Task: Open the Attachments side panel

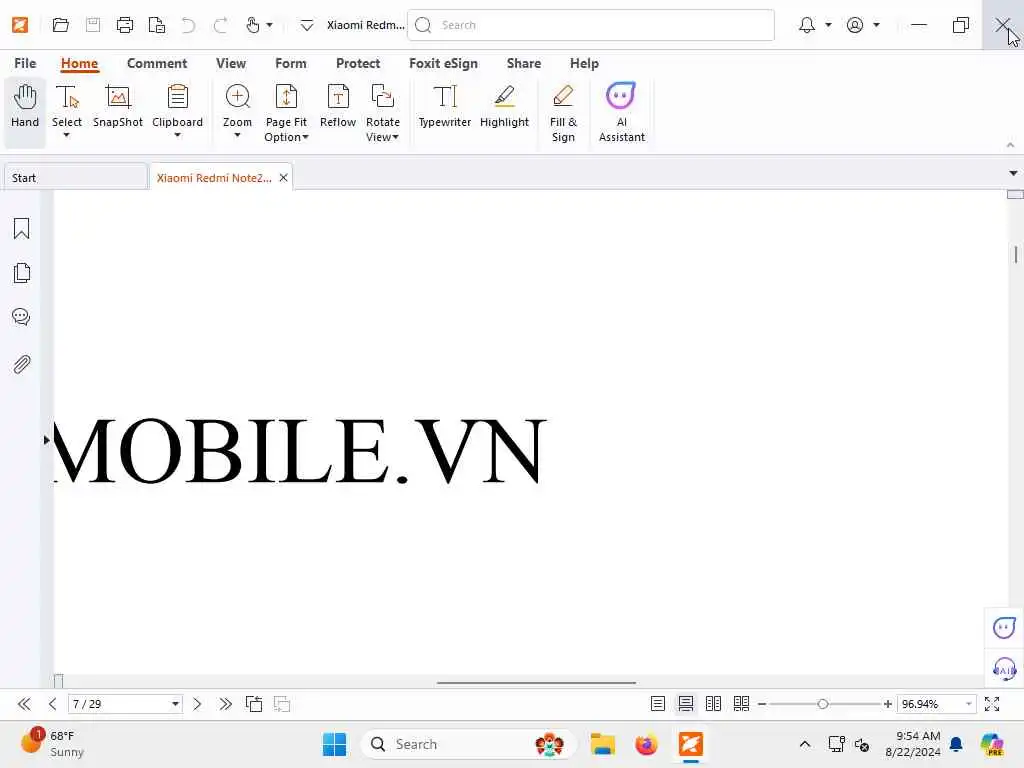Action: (22, 364)
